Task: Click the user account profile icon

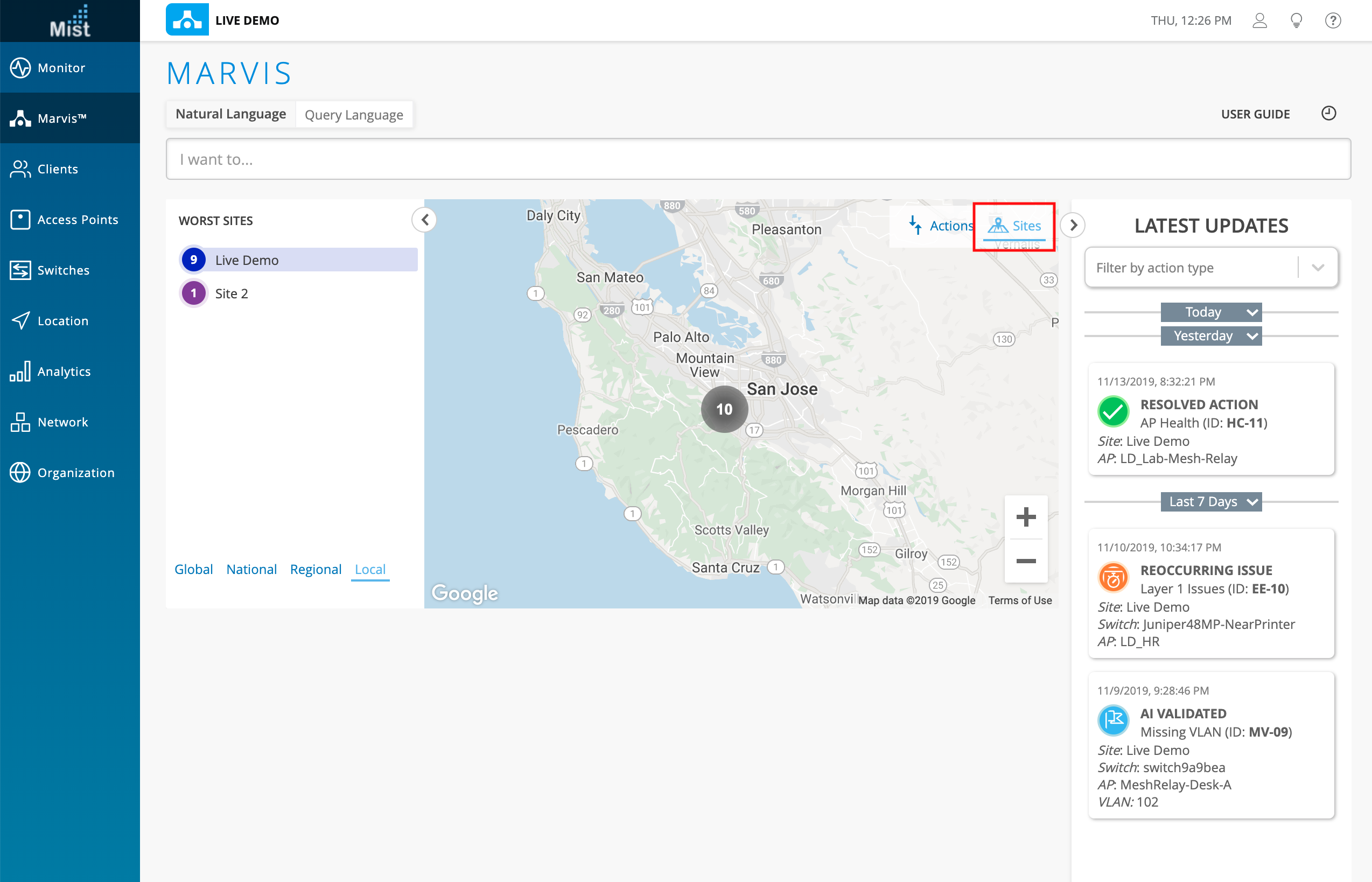Action: 1259,20
